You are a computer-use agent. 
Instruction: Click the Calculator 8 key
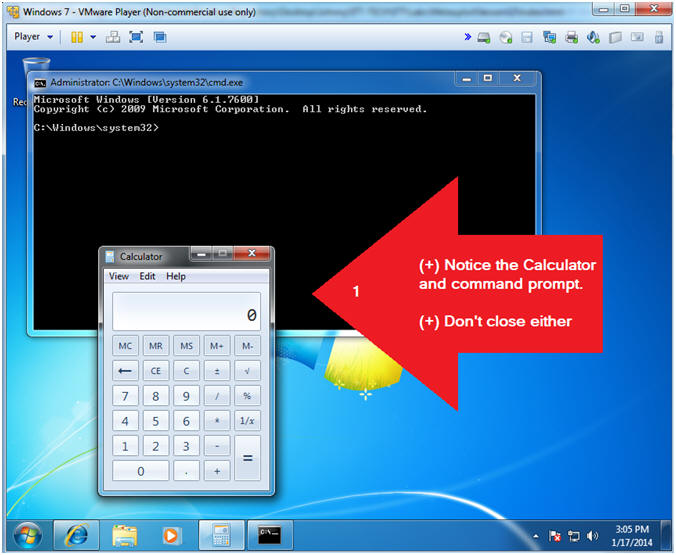click(x=156, y=396)
